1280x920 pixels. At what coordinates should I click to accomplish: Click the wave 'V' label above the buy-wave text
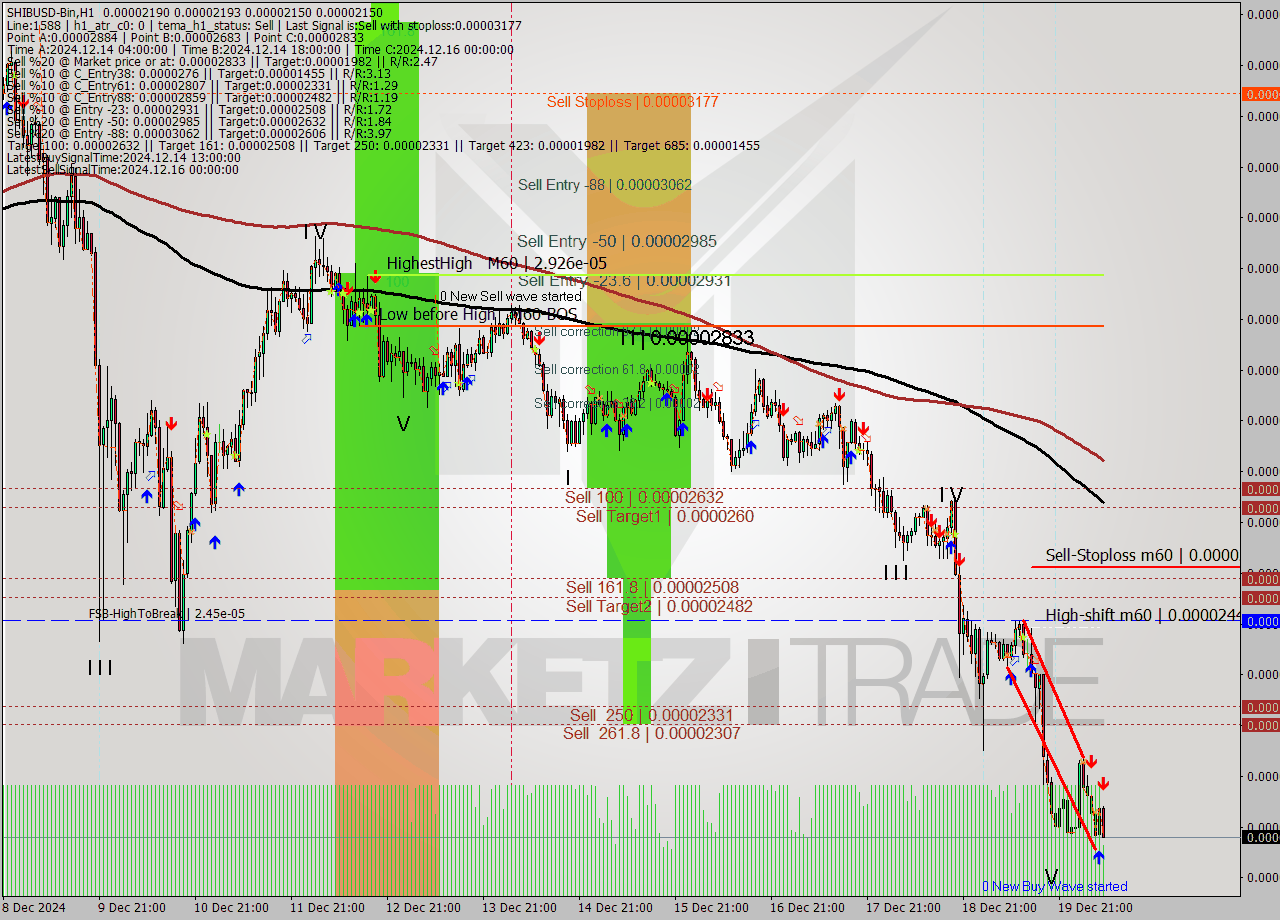point(1051,876)
